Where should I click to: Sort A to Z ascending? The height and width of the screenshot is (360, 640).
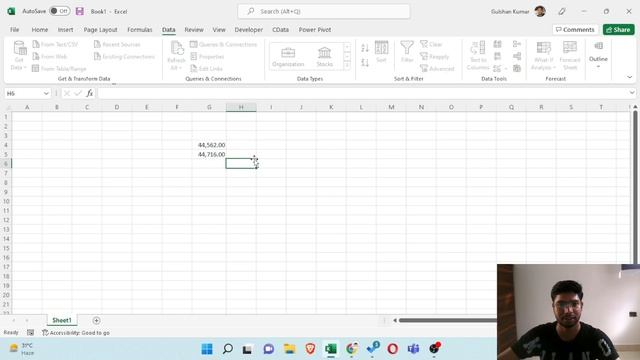pos(365,48)
